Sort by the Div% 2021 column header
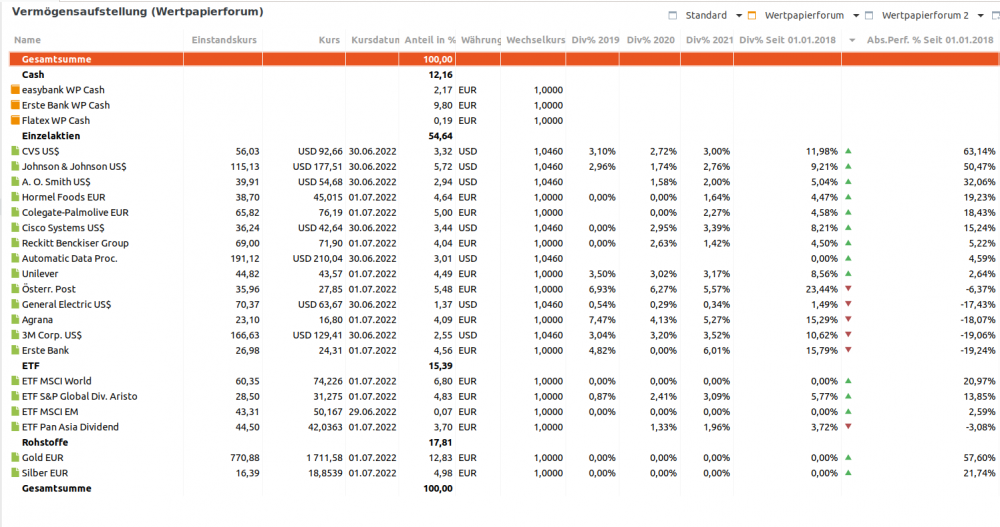 point(709,40)
